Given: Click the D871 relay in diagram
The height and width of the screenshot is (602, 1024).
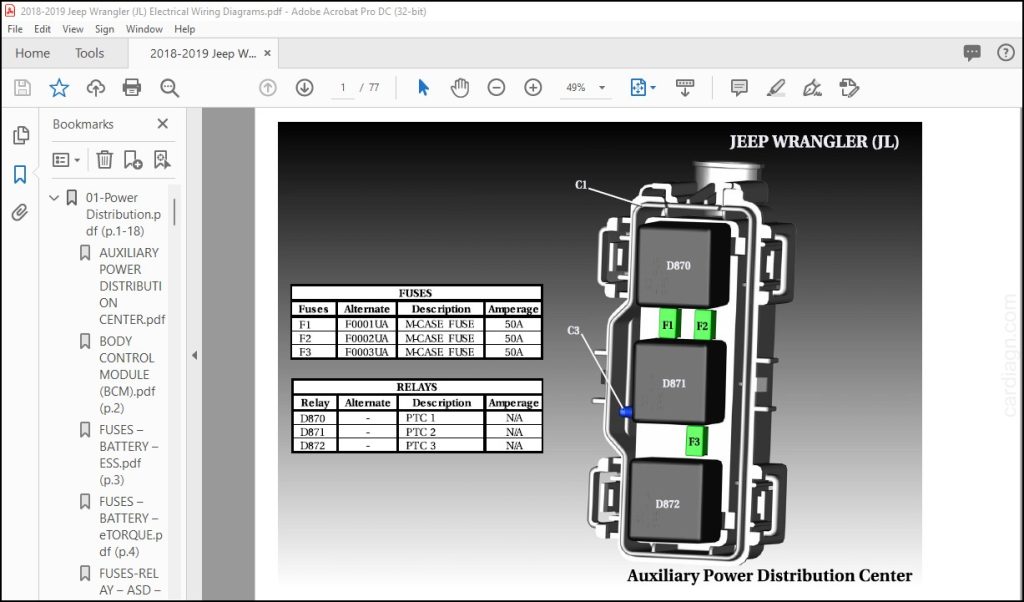Looking at the screenshot, I should [x=679, y=381].
